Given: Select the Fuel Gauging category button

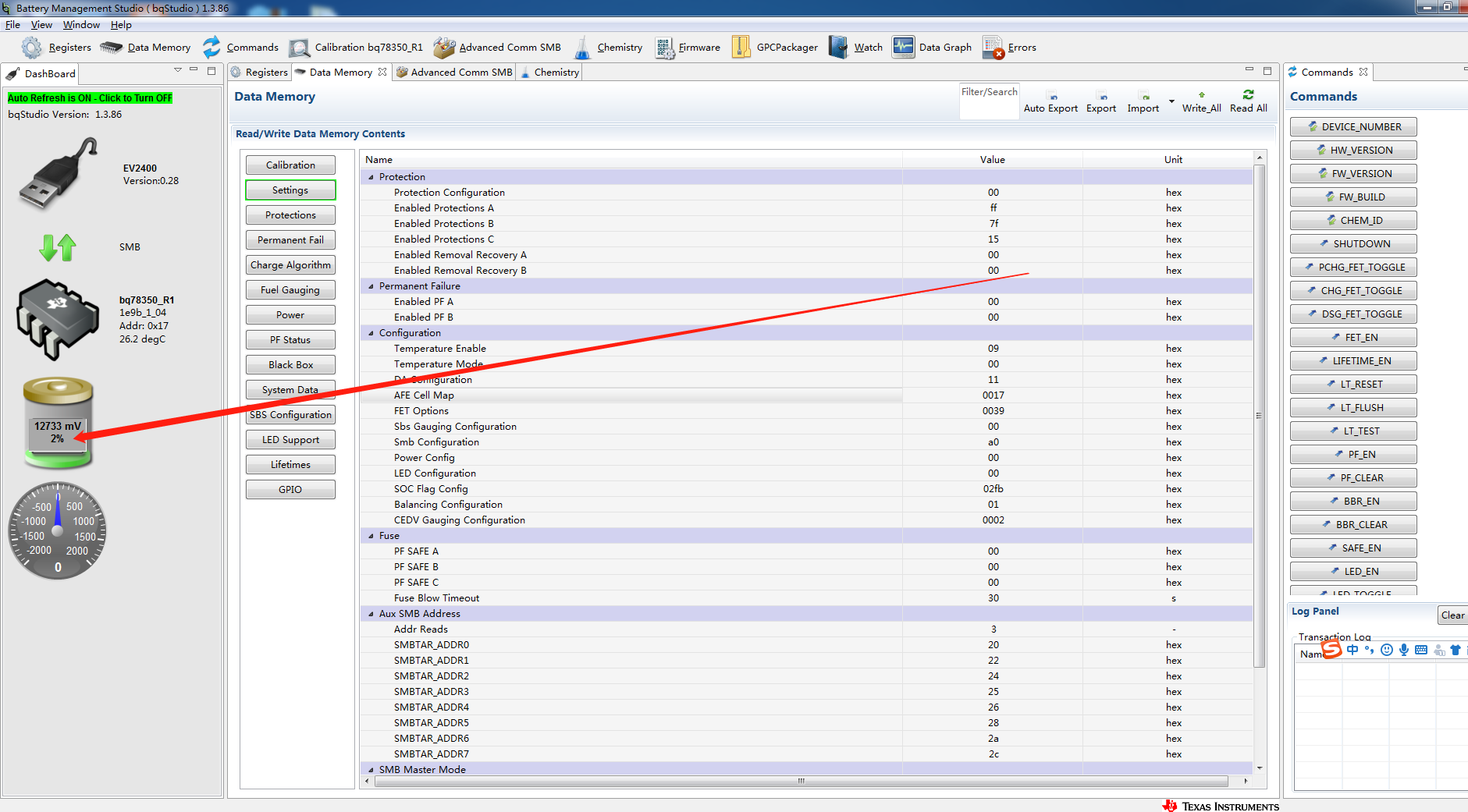Looking at the screenshot, I should [x=290, y=290].
